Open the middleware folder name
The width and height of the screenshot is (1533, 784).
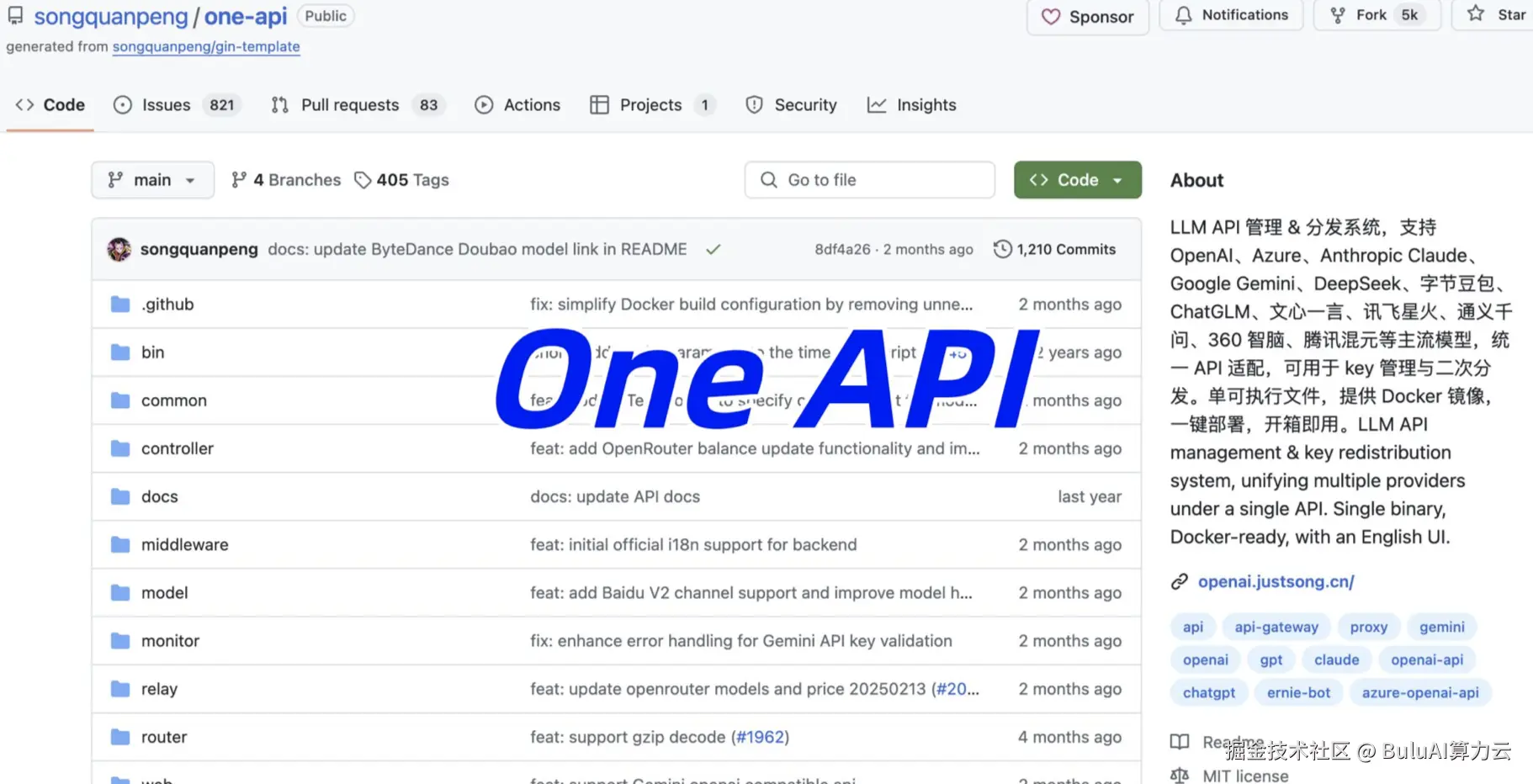pyautogui.click(x=185, y=544)
